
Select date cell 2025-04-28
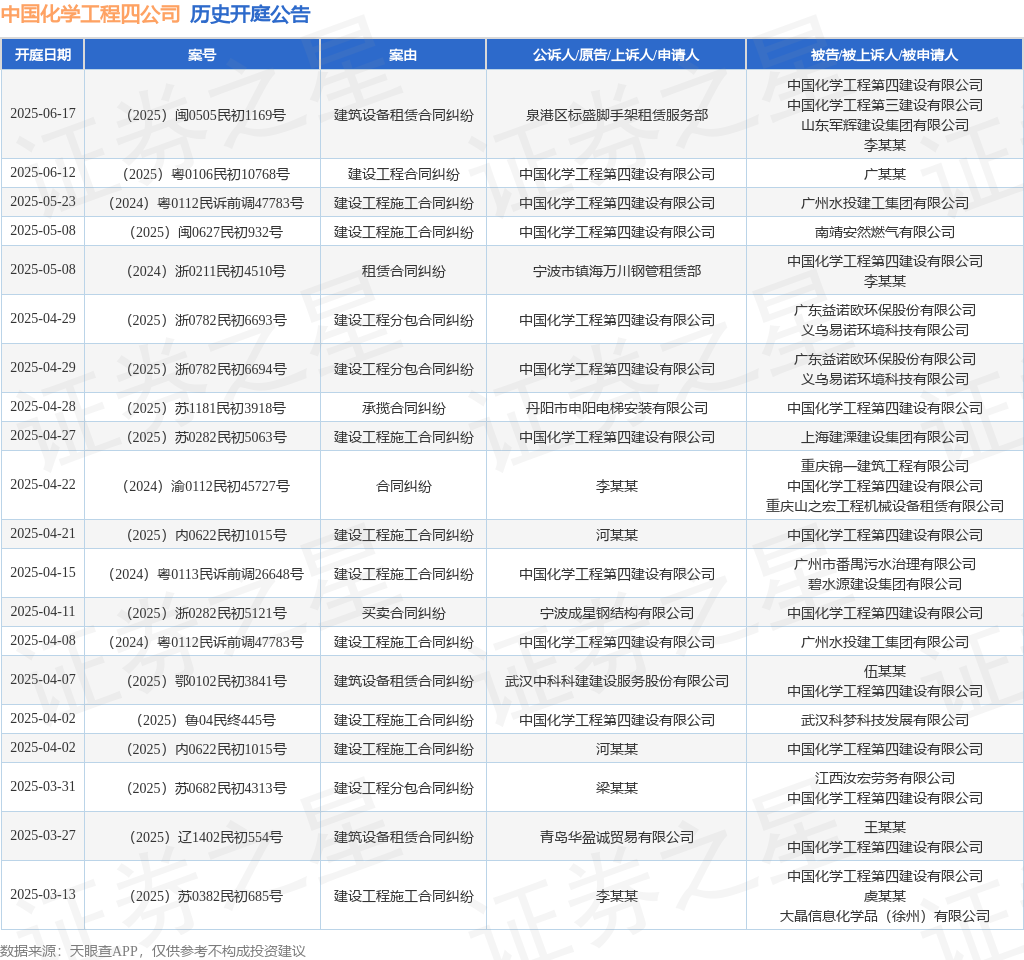[42, 406]
